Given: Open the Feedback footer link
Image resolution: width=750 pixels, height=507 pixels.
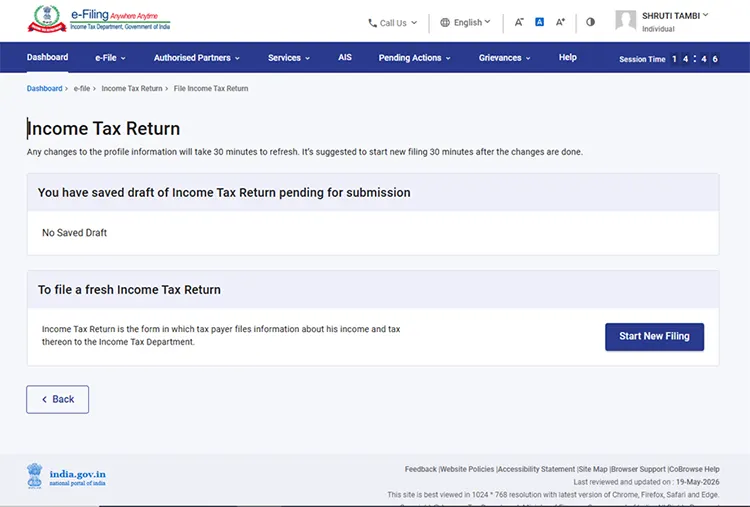Looking at the screenshot, I should 420,469.
